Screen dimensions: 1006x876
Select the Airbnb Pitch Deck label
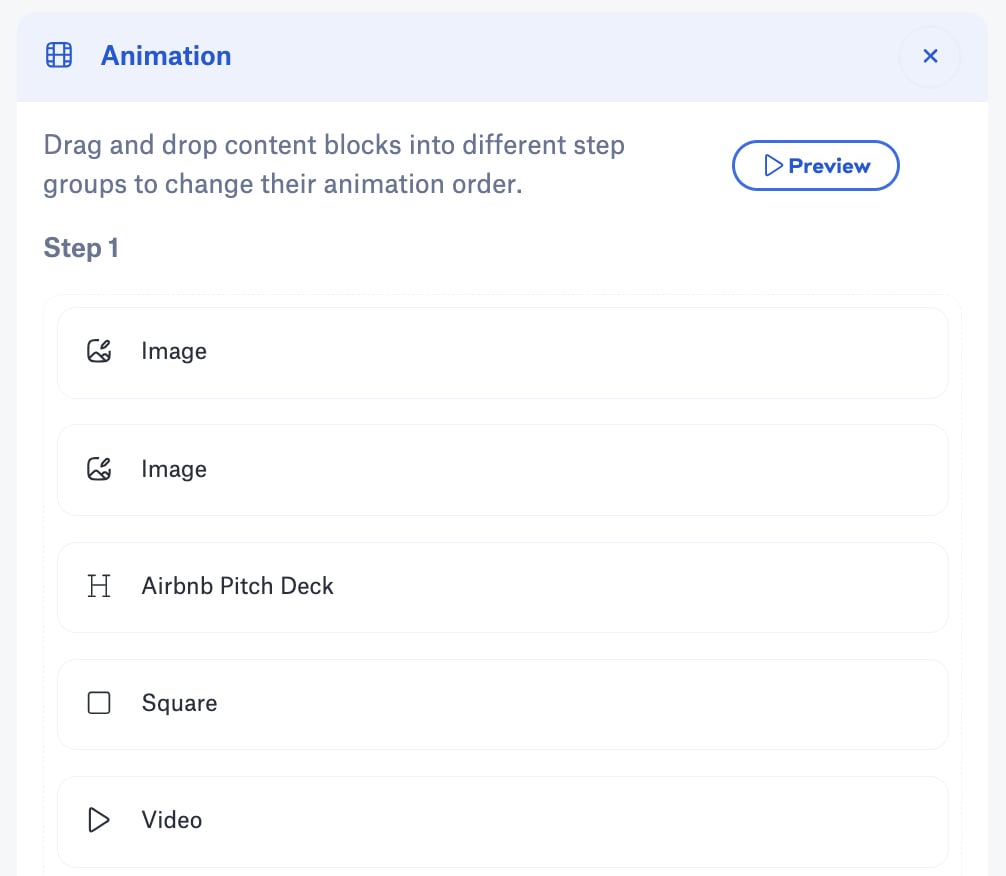pos(237,586)
